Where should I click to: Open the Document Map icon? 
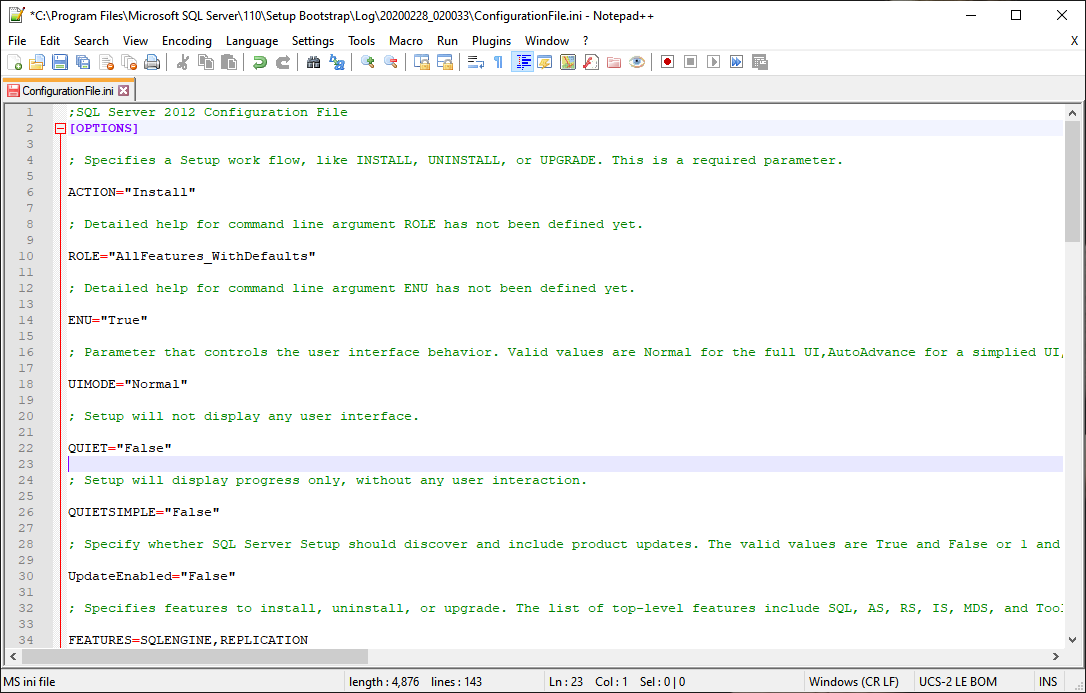568,62
